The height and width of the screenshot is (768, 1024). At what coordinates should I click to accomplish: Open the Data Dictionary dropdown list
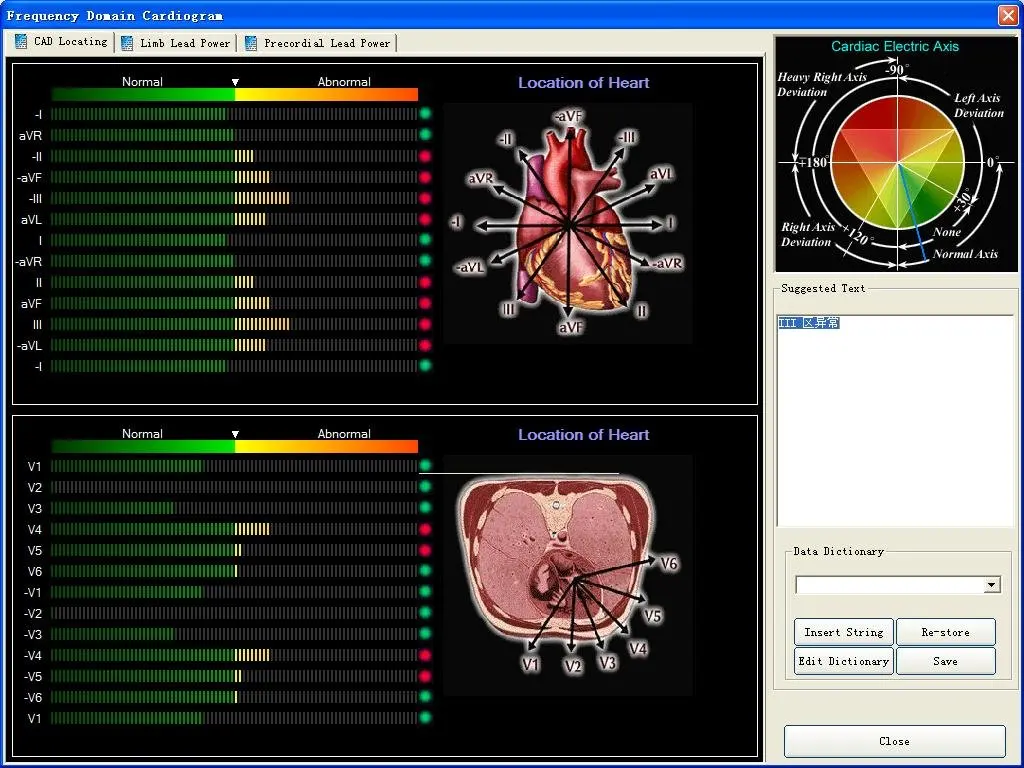pos(991,585)
